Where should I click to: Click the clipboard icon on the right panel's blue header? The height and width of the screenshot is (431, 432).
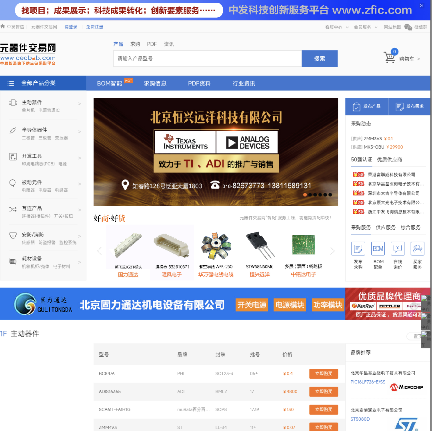(356, 106)
